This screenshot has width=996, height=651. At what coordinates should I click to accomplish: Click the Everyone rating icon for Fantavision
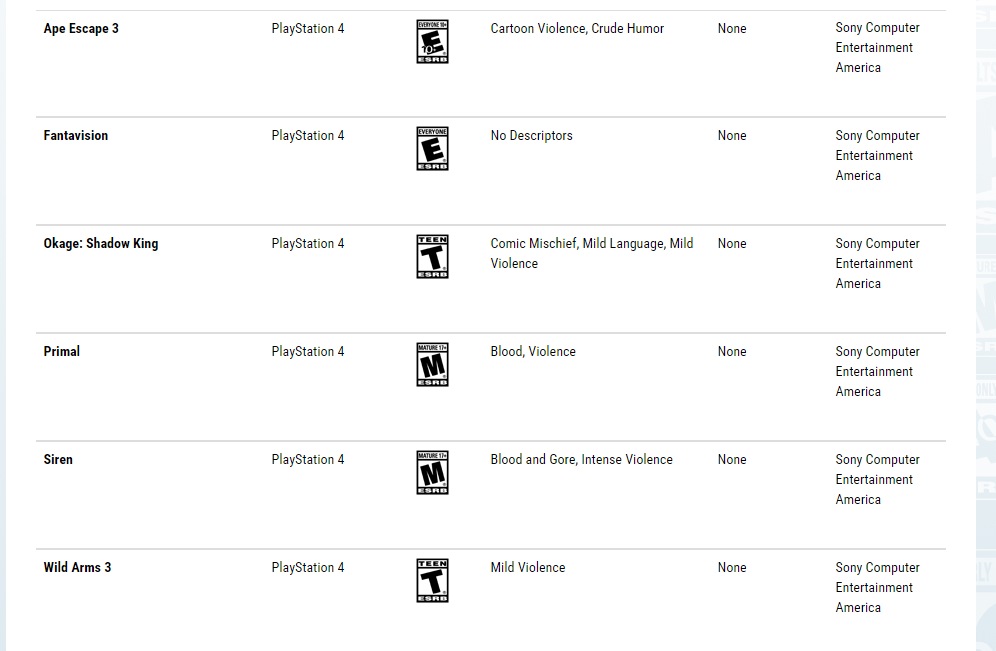click(432, 149)
